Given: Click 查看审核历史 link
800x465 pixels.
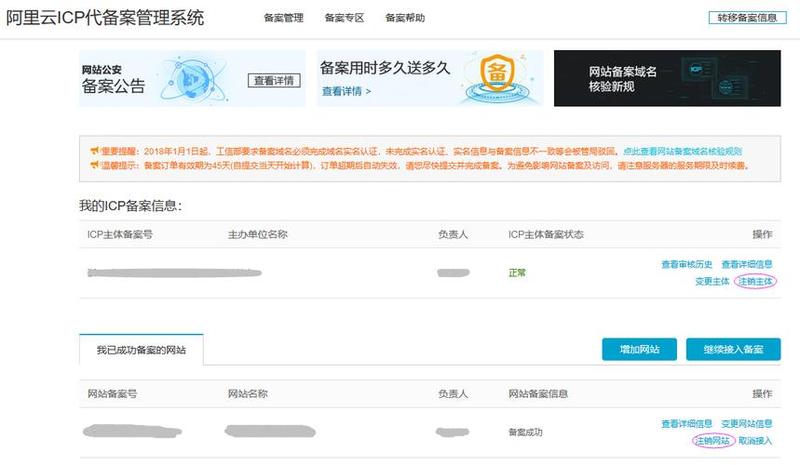Looking at the screenshot, I should [x=687, y=264].
